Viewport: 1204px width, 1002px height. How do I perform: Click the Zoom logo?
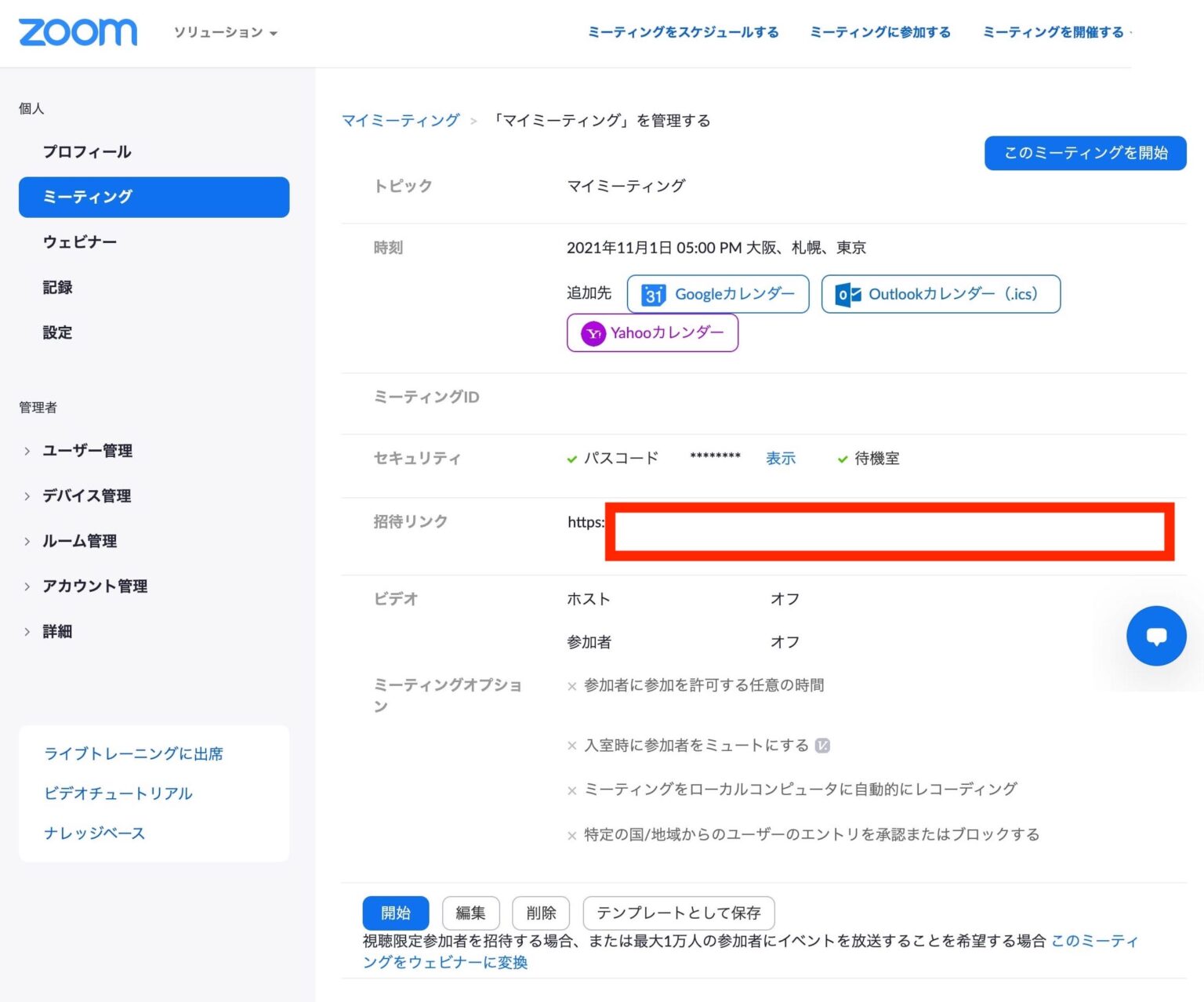78,32
